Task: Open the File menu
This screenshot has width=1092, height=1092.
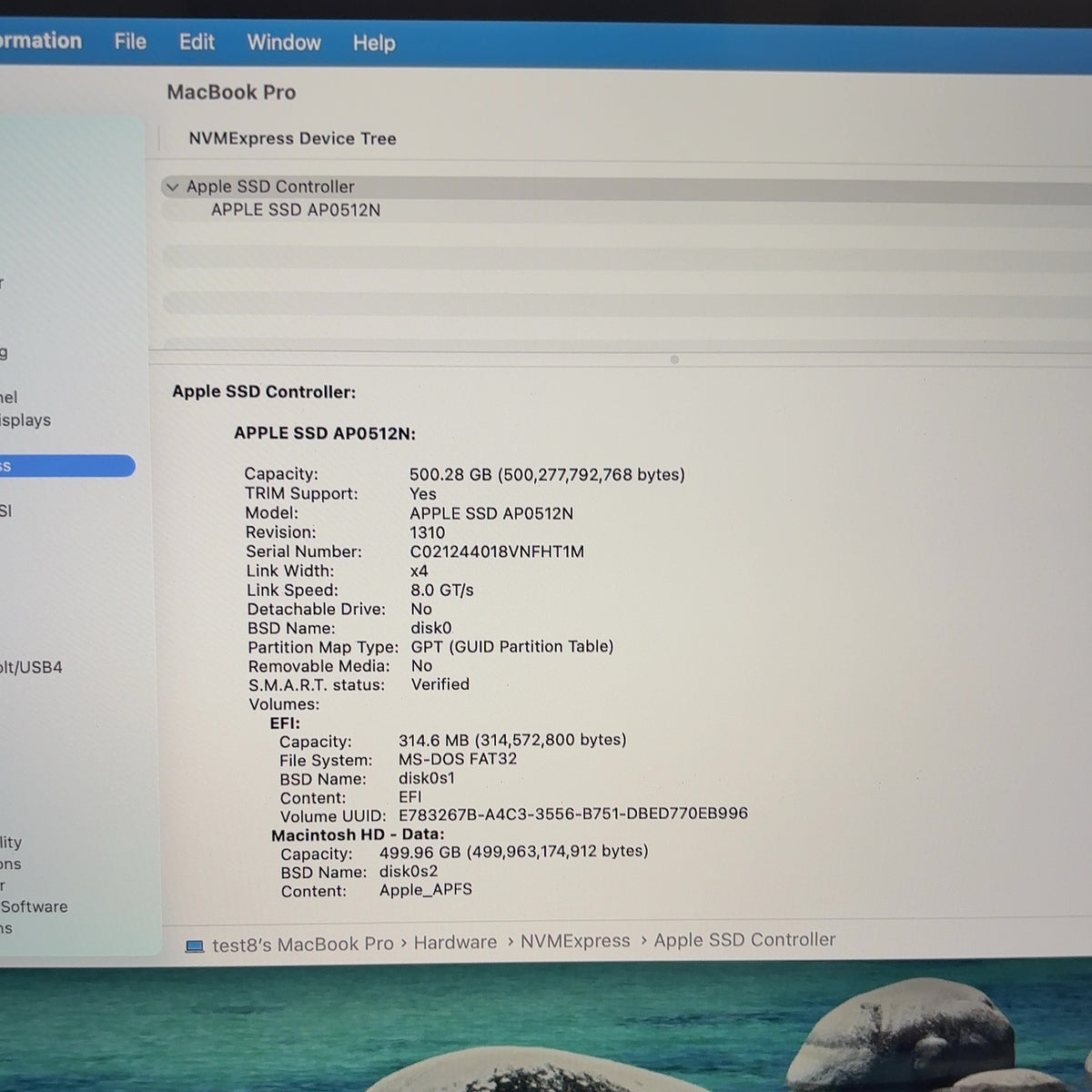Action: pyautogui.click(x=130, y=41)
